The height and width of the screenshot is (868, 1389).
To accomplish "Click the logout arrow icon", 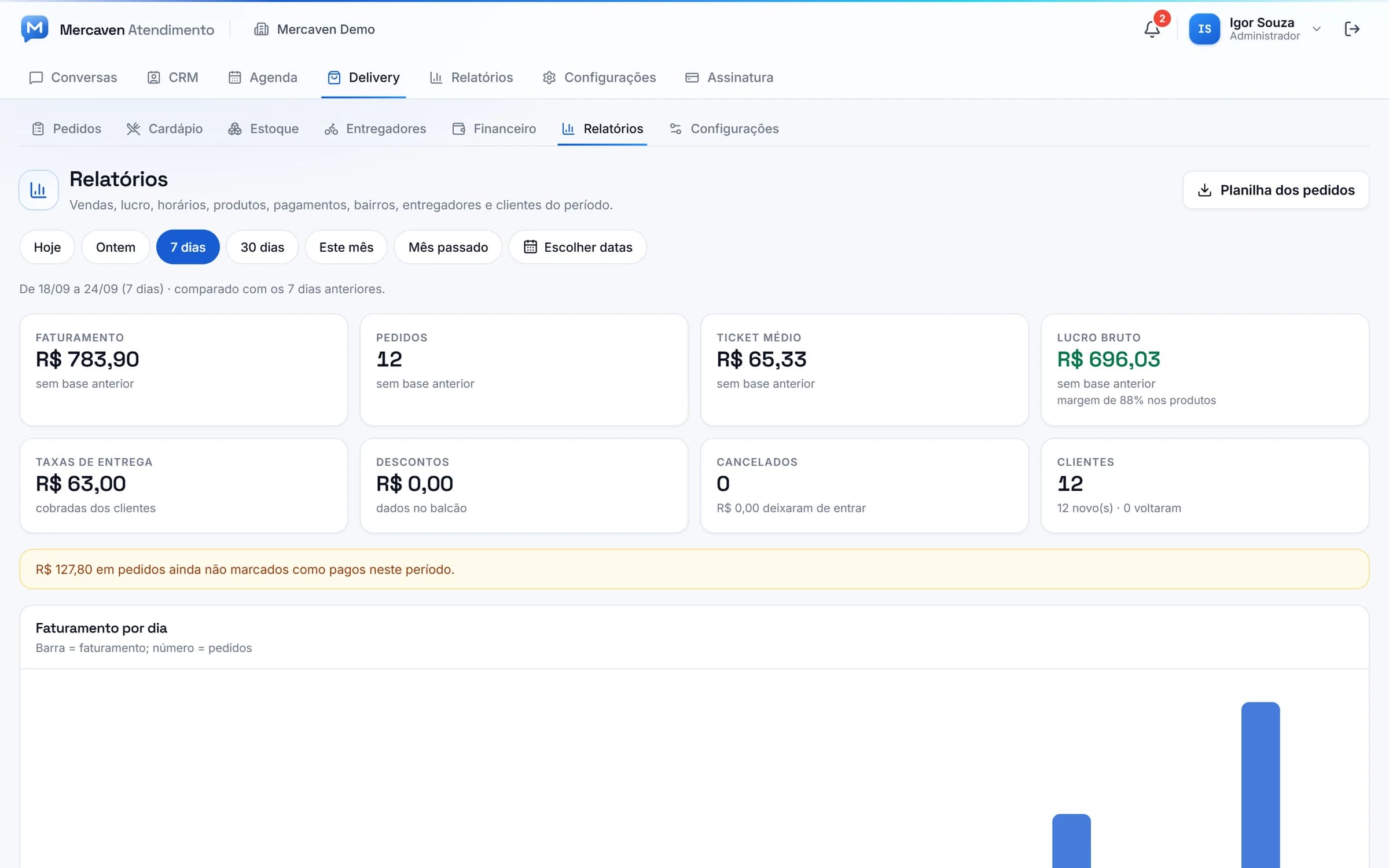I will point(1352,29).
